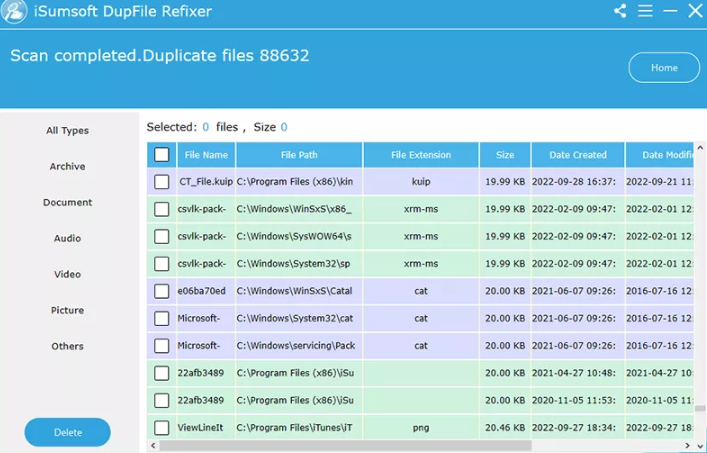Select the Picture category
The height and width of the screenshot is (453, 707).
click(x=68, y=310)
